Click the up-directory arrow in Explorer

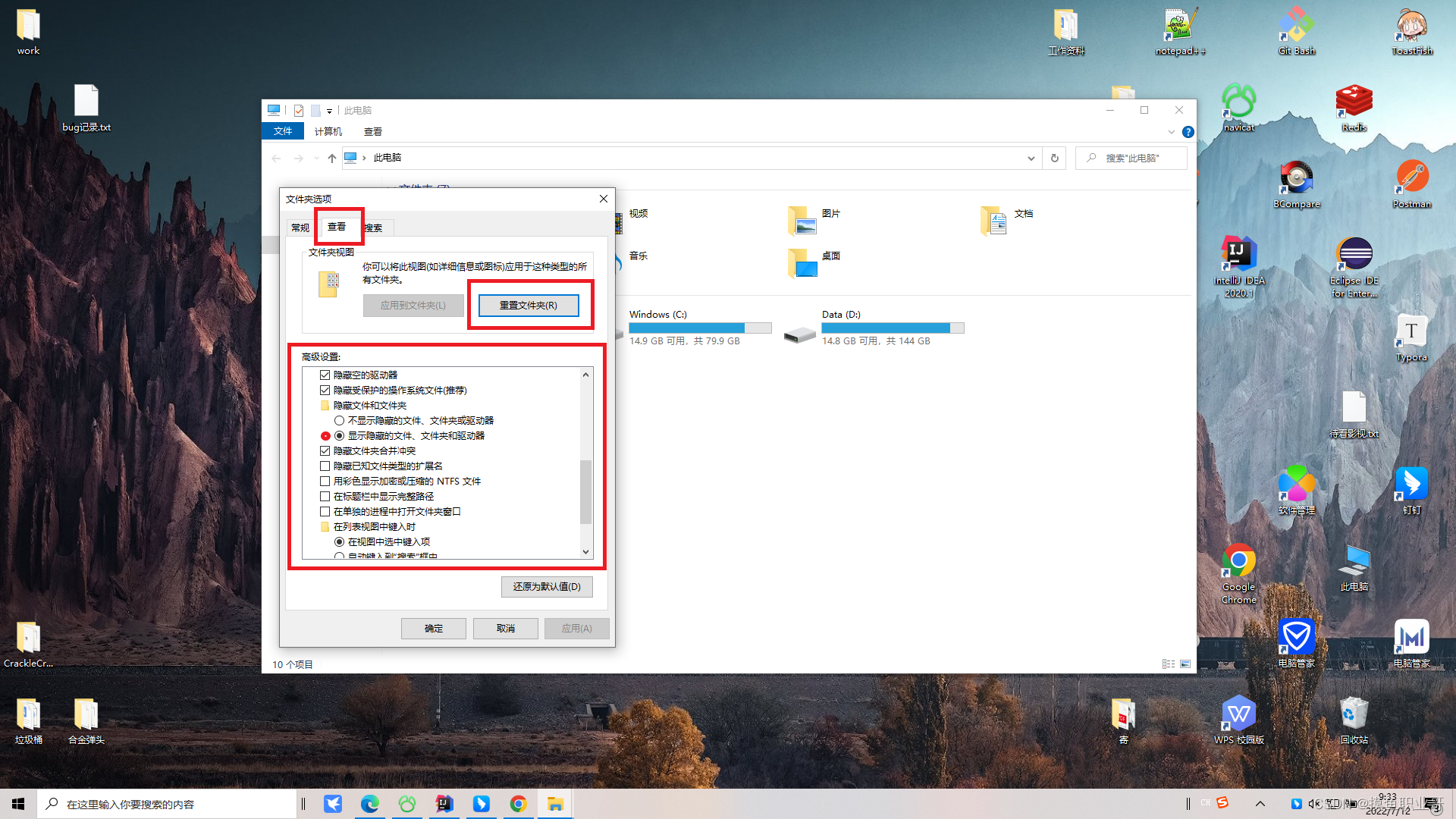tap(331, 158)
